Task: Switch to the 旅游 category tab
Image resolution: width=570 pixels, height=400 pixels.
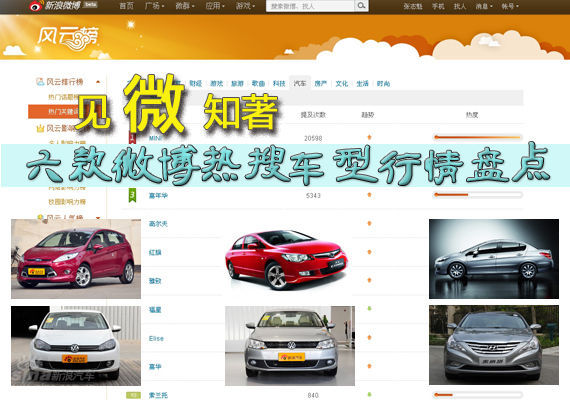Action: coord(237,84)
